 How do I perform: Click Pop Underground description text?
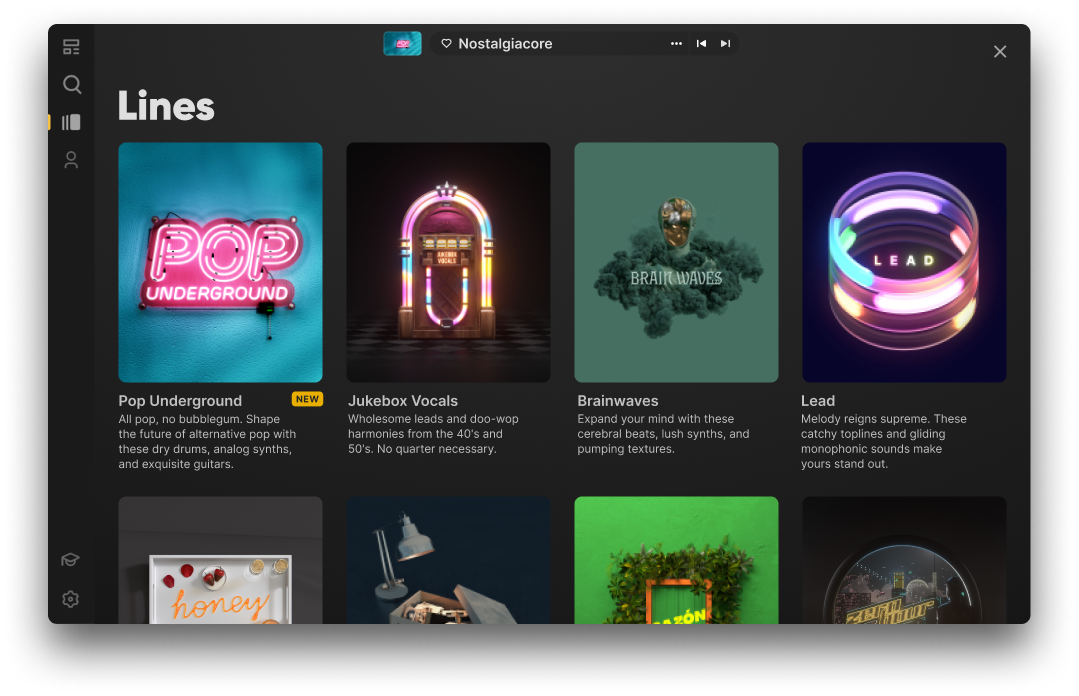click(207, 441)
